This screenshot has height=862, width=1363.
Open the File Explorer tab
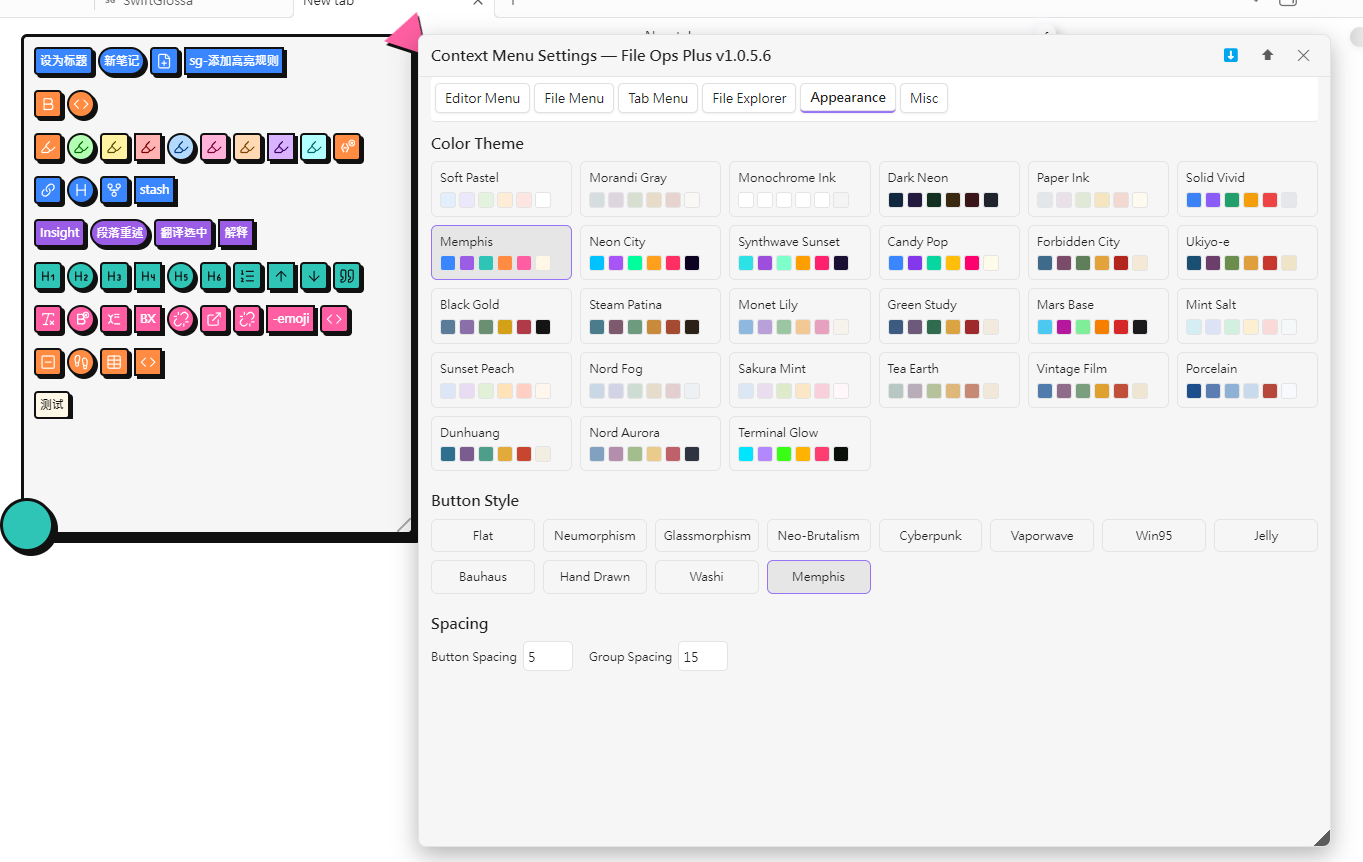click(x=749, y=98)
